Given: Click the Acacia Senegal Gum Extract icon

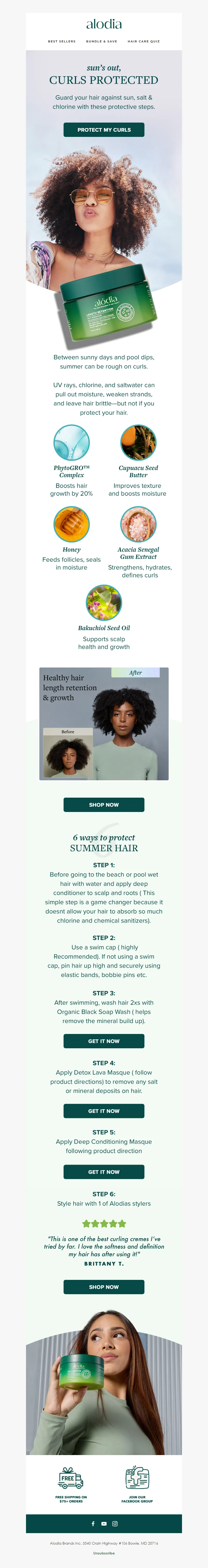Looking at the screenshot, I should pos(138,524).
